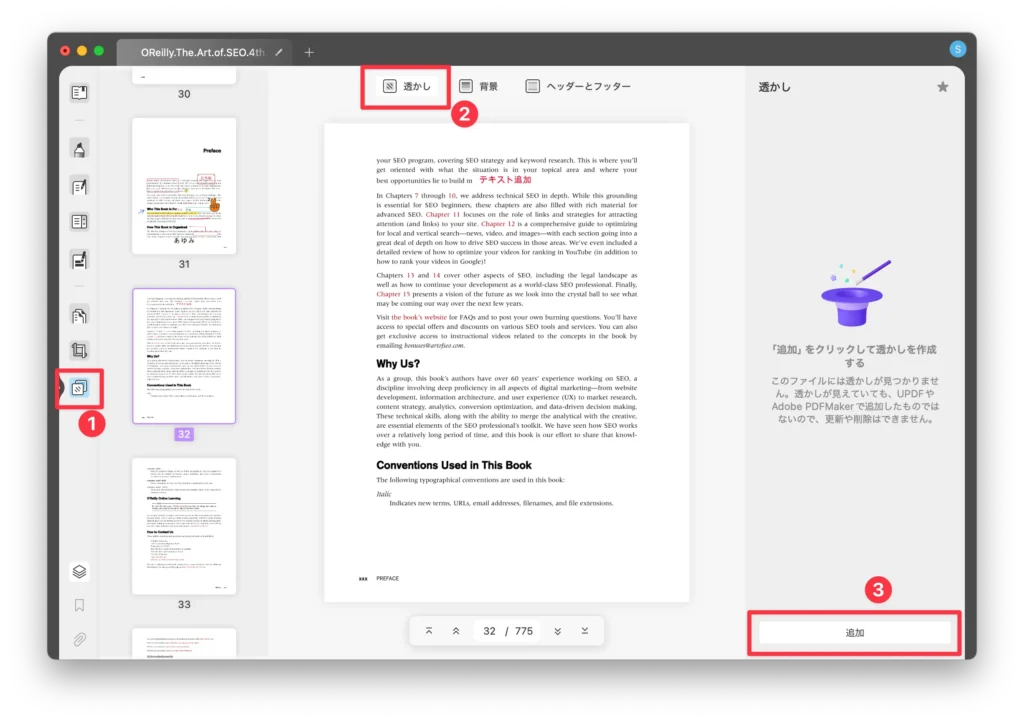This screenshot has width=1024, height=722.
Task: Open the Edit PDF tool
Action: click(x=79, y=186)
